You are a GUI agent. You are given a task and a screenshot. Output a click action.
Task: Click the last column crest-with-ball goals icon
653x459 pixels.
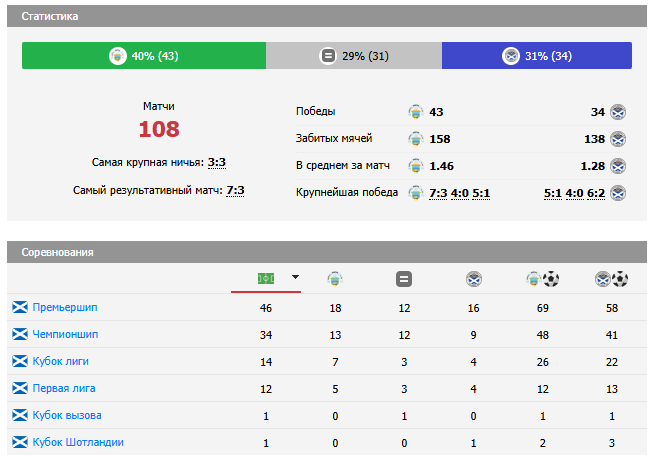[611, 279]
